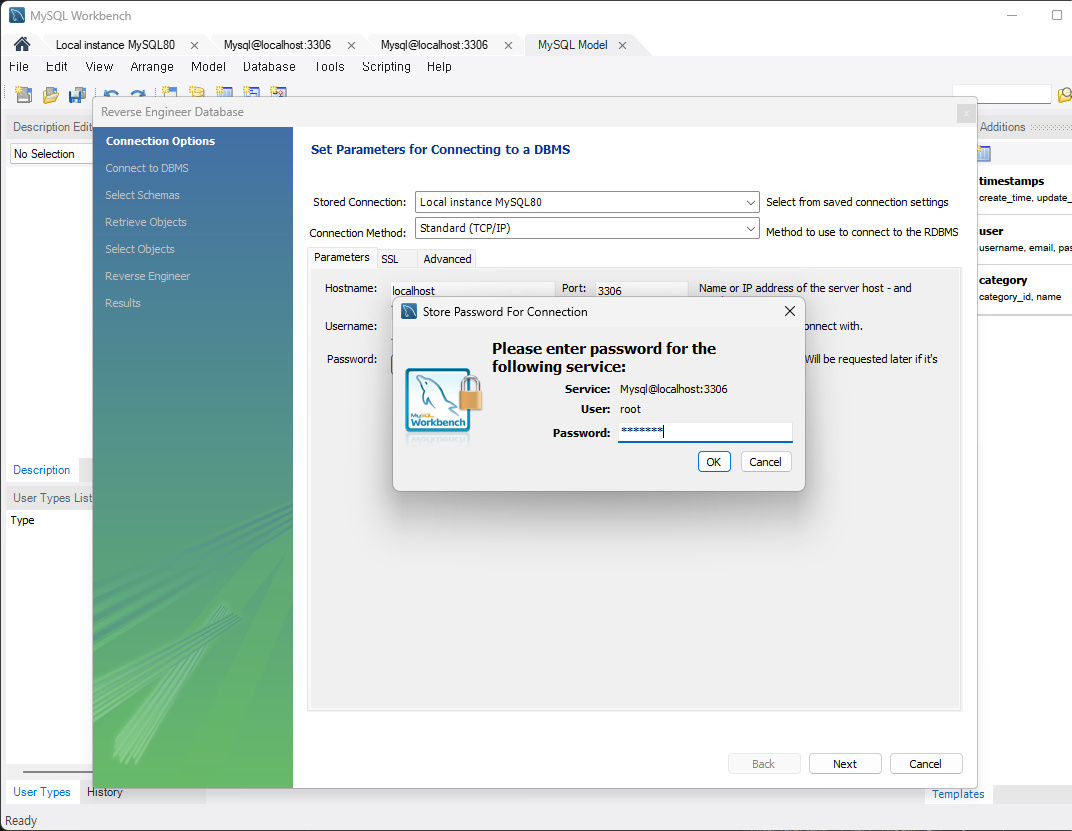1072x831 pixels.
Task: Click the search box in main toolbar
Action: click(1001, 94)
